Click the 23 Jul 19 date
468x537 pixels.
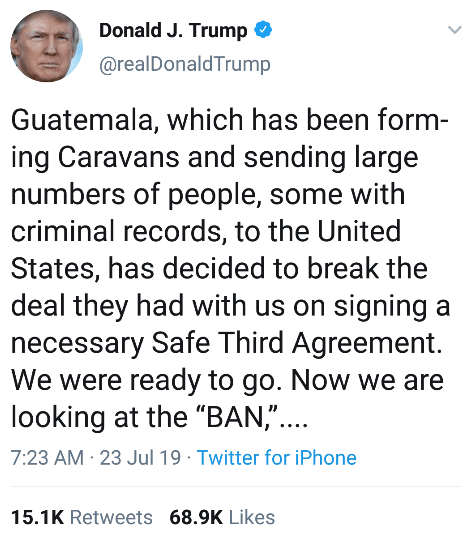(140, 458)
